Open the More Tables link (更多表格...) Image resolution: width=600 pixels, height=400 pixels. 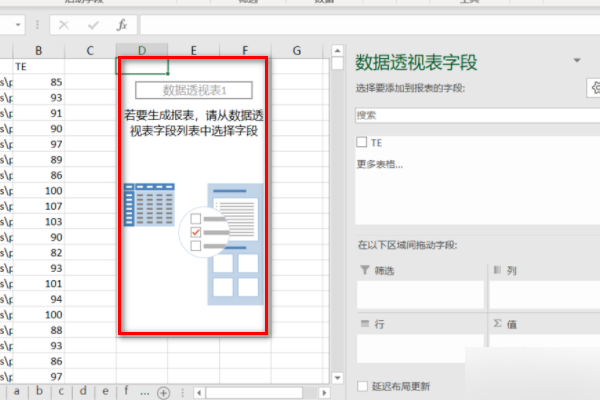[x=380, y=165]
